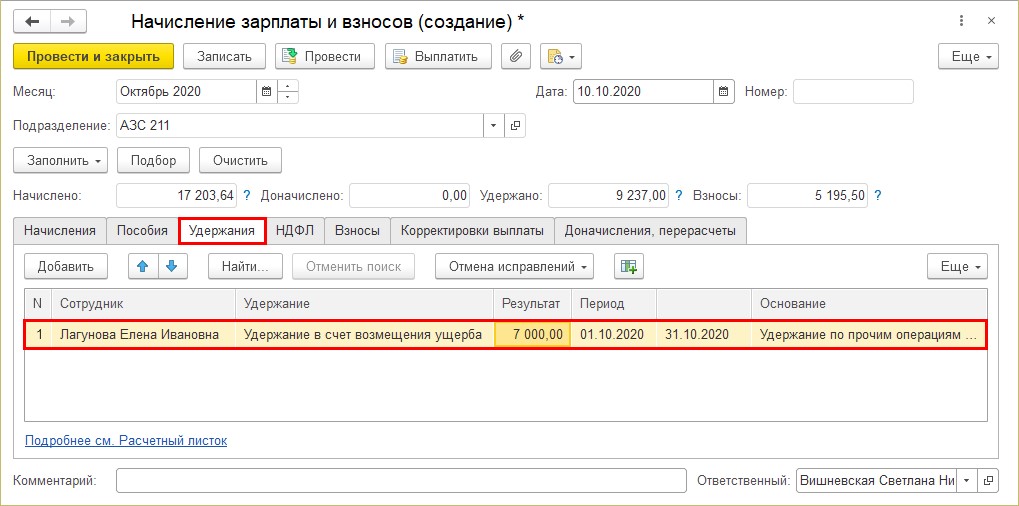1019x506 pixels.
Task: Click the back navigation arrow
Action: pos(32,21)
